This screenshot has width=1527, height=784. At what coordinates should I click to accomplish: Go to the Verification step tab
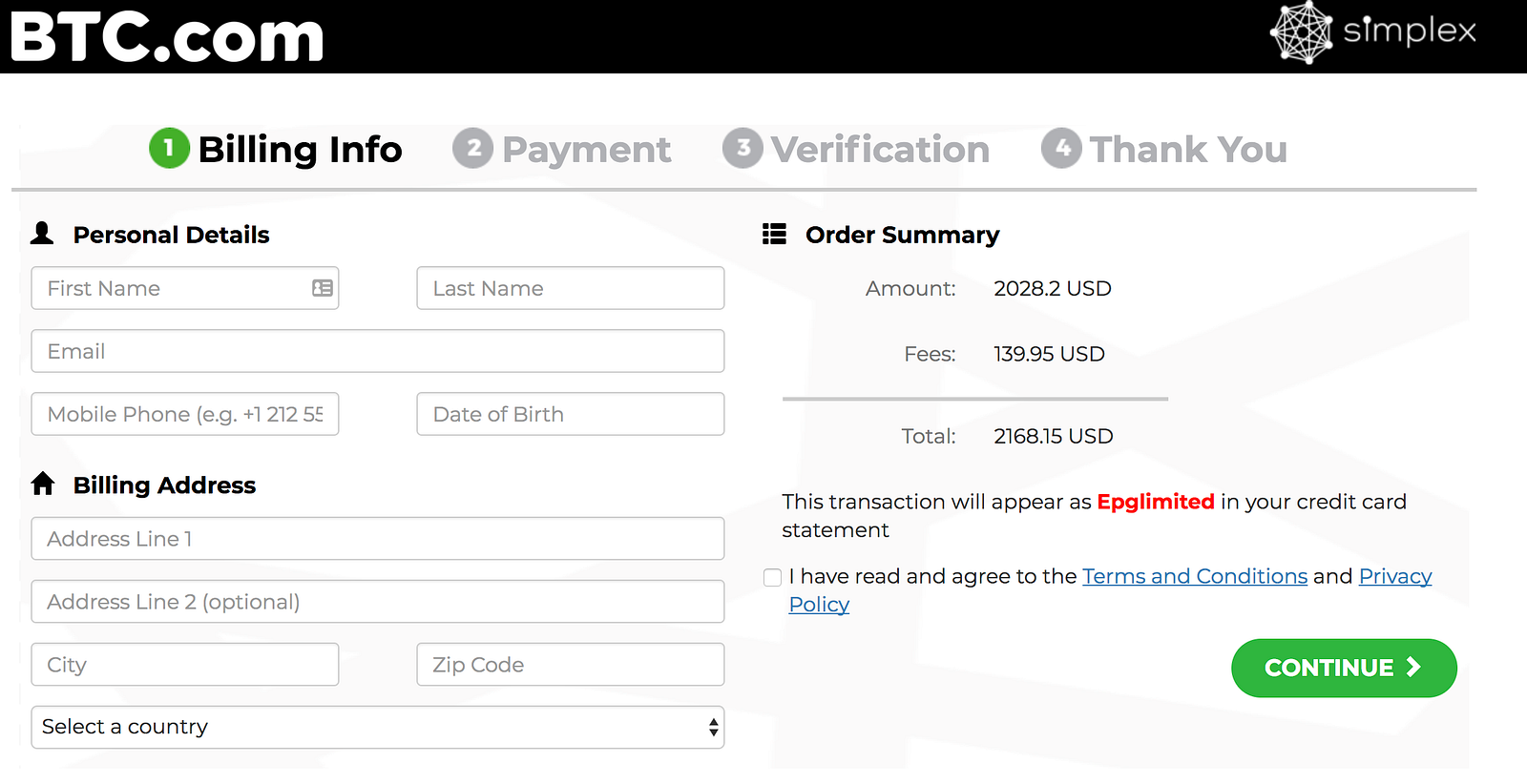856,150
